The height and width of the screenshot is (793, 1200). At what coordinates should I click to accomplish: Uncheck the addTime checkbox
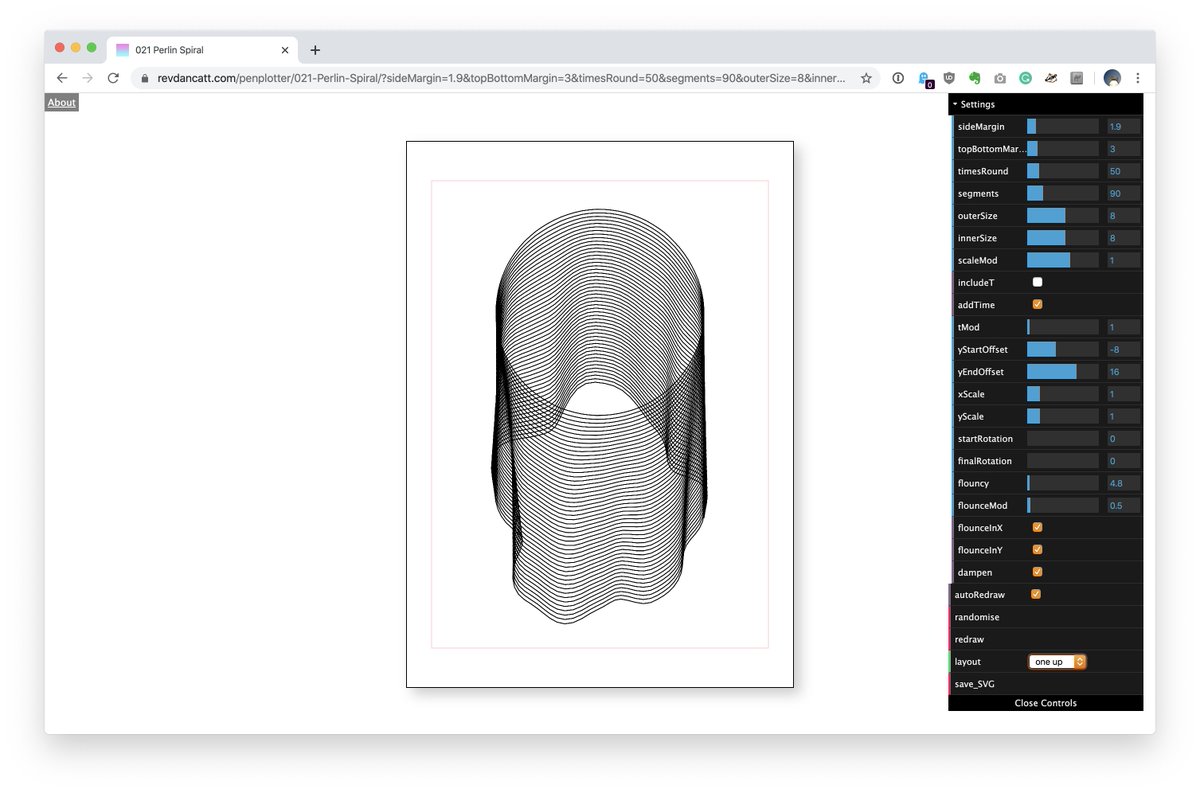[x=1037, y=304]
